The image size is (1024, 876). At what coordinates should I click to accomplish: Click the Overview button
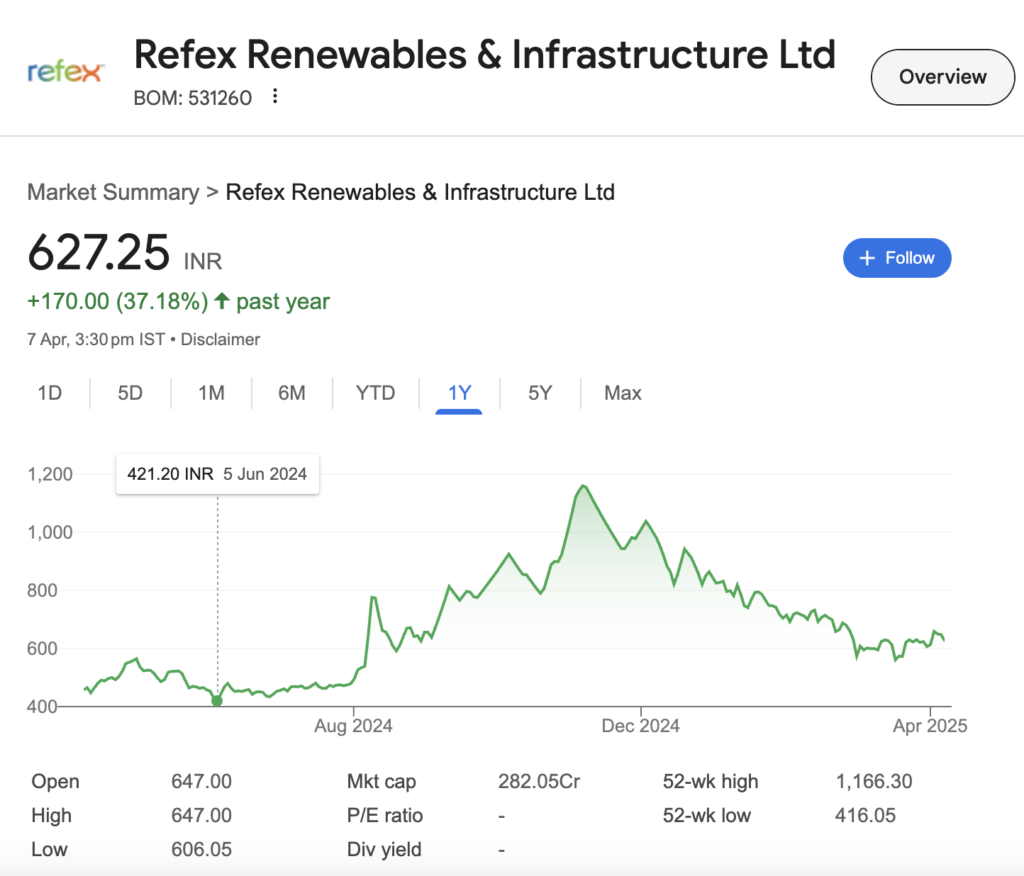[942, 77]
